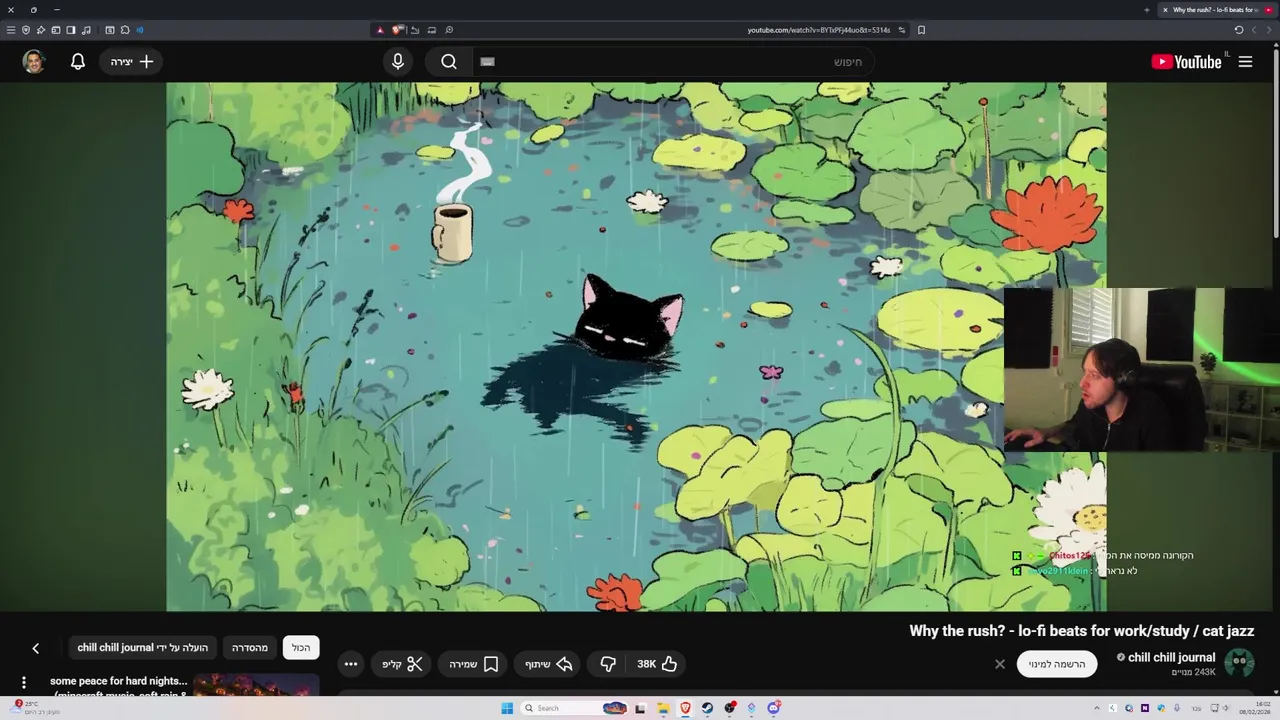Screen dimensions: 1280x720
Task: Share the video via שיתוף button
Action: 548,664
